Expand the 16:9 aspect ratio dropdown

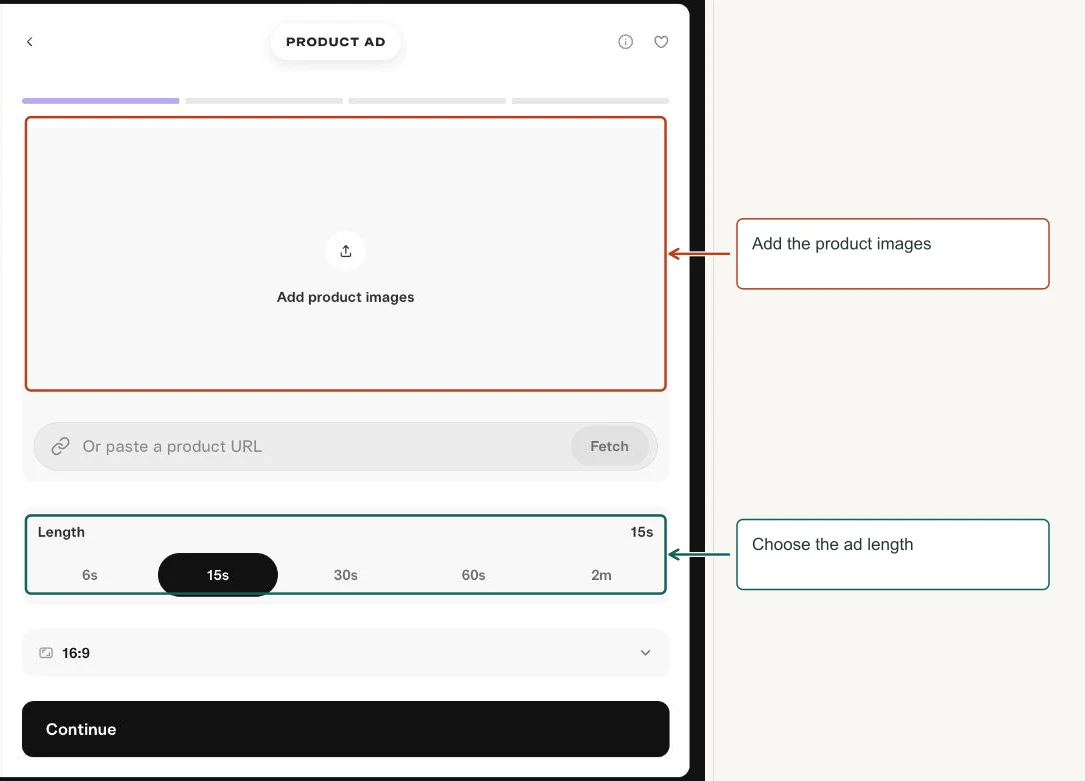(346, 653)
